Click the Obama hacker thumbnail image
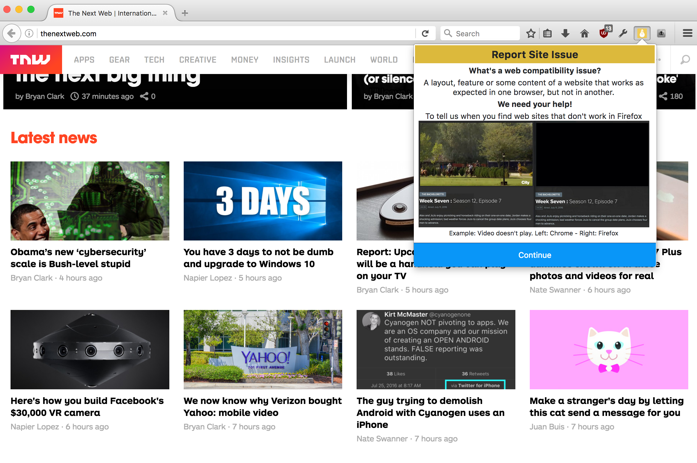This screenshot has width=697, height=463. tap(90, 201)
